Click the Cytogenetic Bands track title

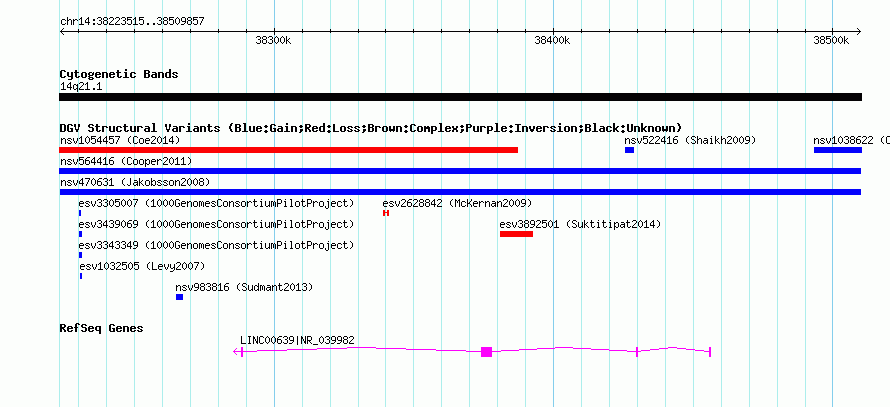[119, 74]
